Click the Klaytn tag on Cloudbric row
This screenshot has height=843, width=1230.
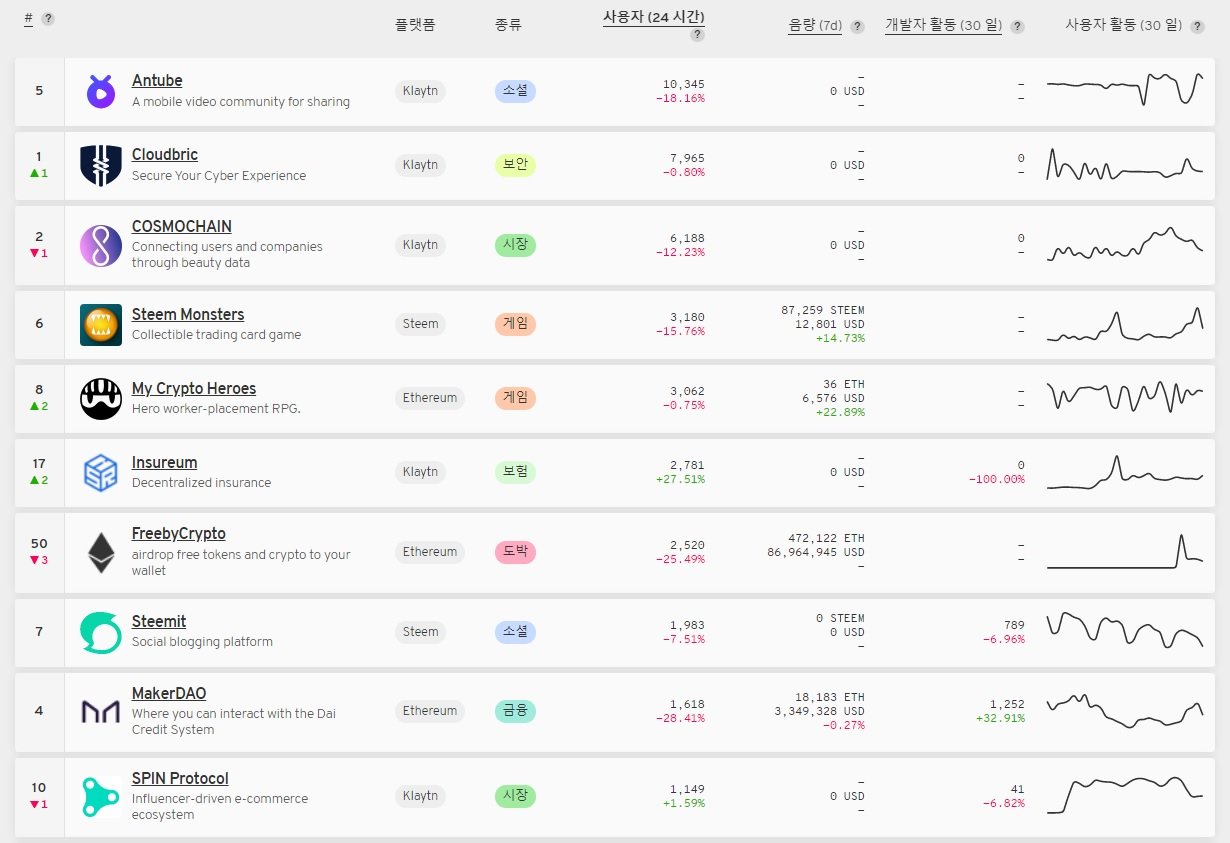420,165
